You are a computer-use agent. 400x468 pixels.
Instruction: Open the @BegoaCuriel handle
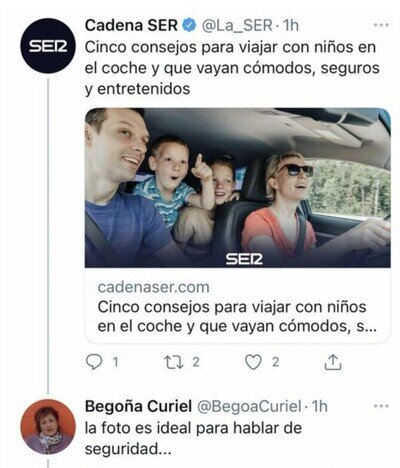(x=249, y=406)
